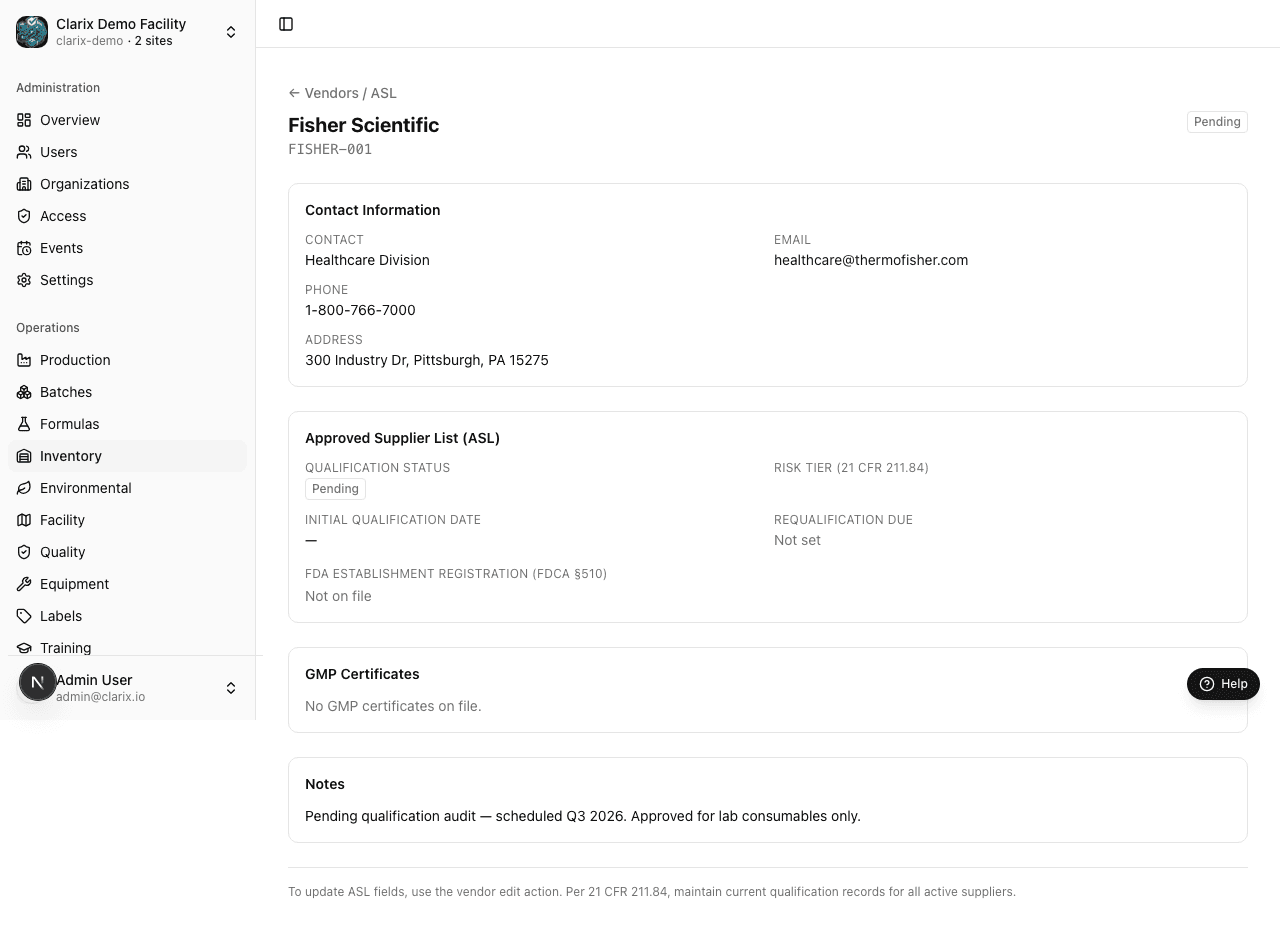Click the Overview grid icon

pos(24,120)
